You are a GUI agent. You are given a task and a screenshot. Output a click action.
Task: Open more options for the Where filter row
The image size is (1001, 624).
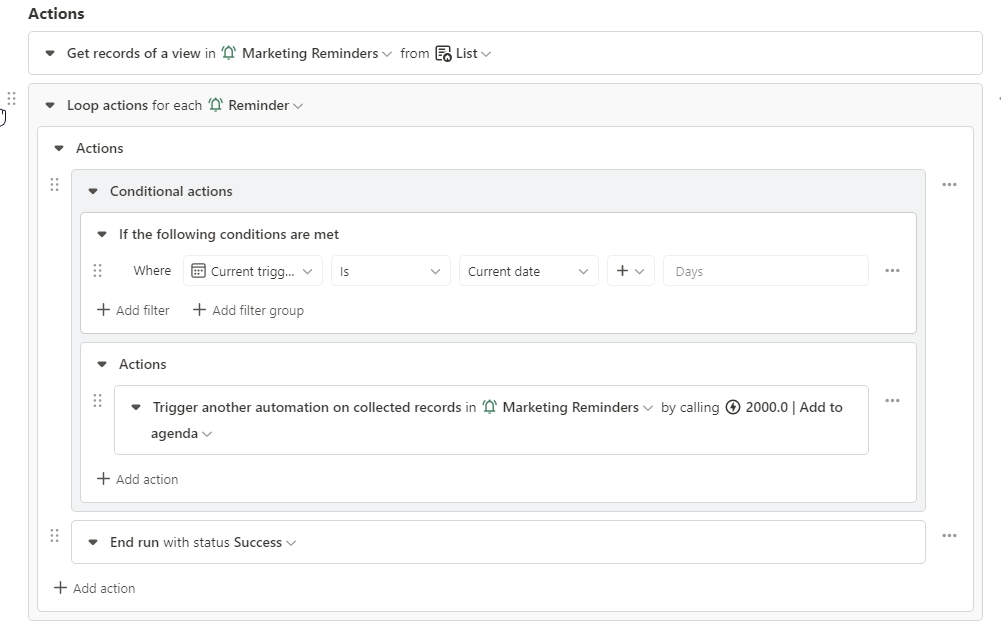click(892, 271)
